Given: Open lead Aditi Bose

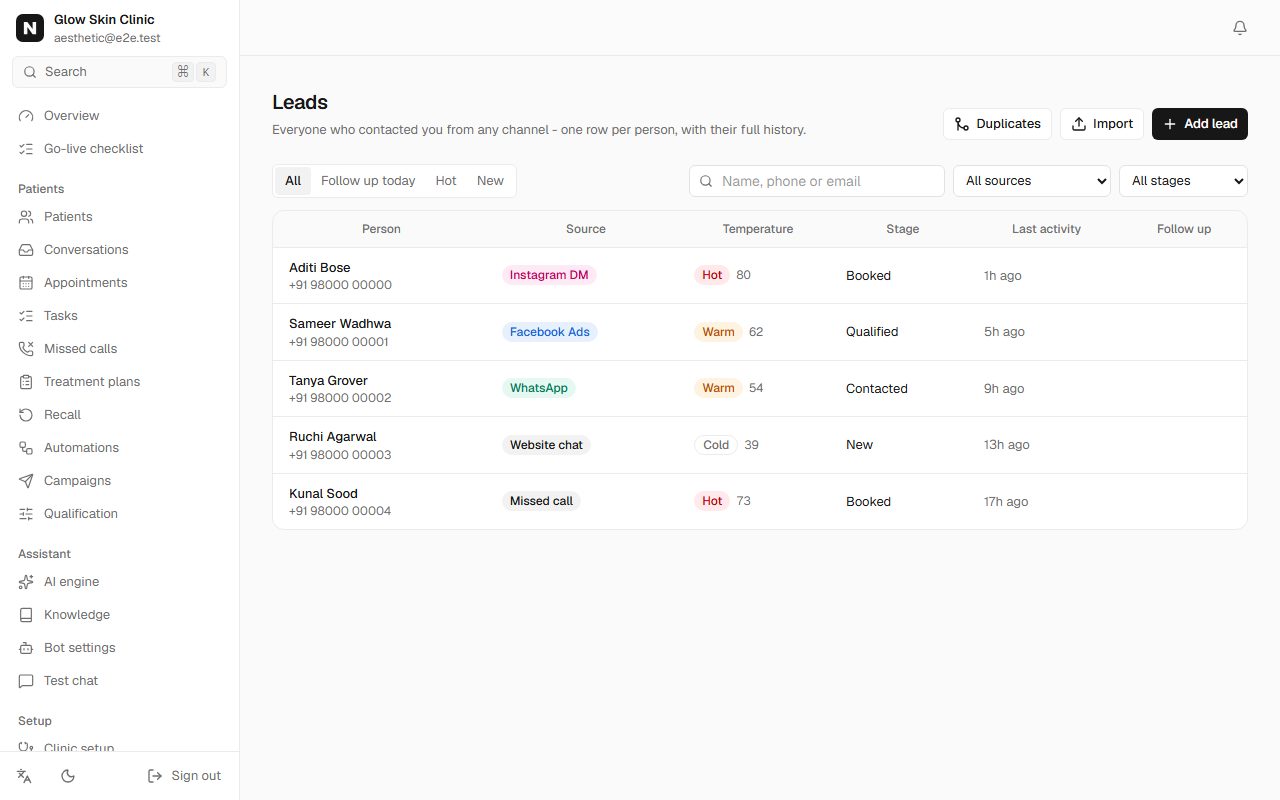Looking at the screenshot, I should tap(760, 276).
